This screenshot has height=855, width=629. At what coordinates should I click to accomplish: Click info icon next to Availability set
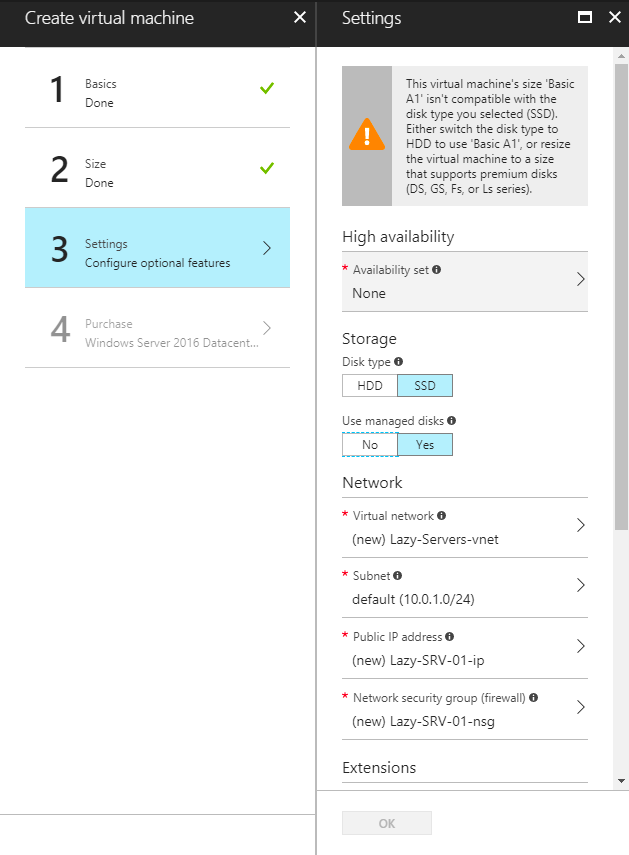pyautogui.click(x=437, y=270)
